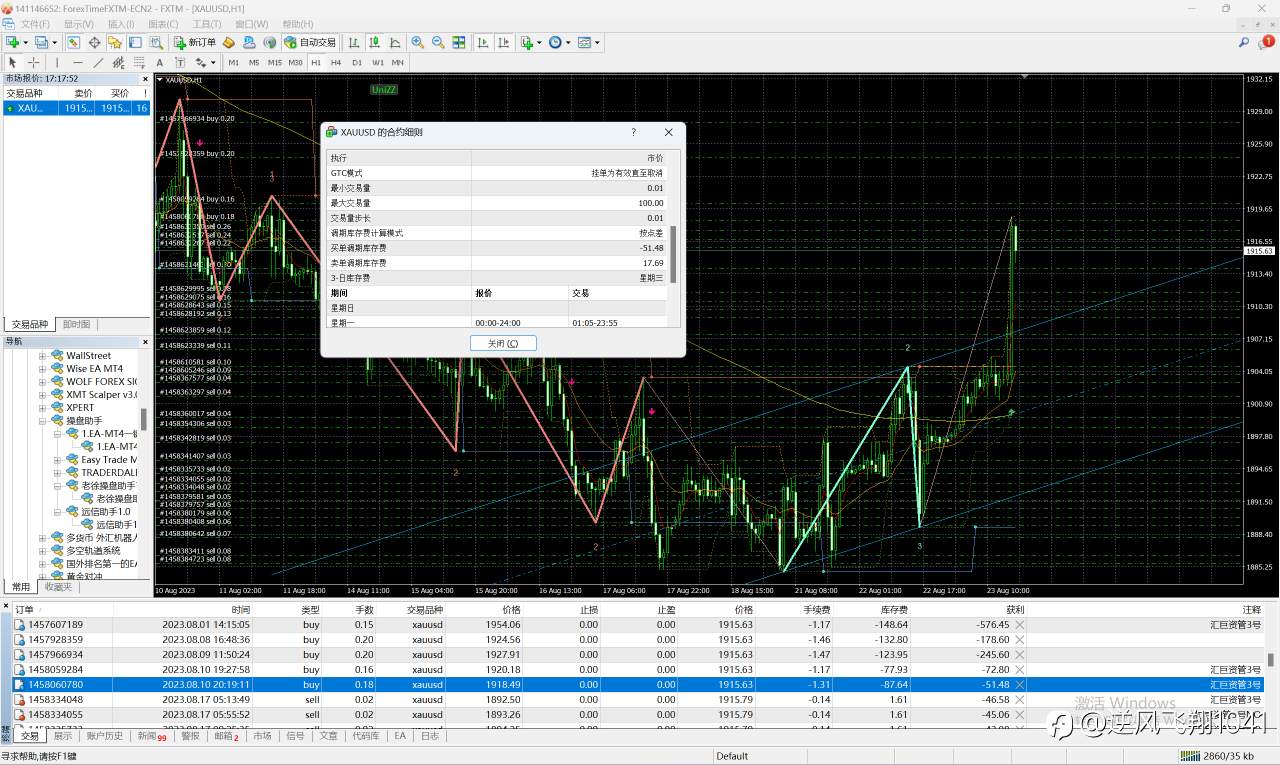Zoom out on the chart
Image resolution: width=1280 pixels, height=765 pixels.
coord(438,42)
